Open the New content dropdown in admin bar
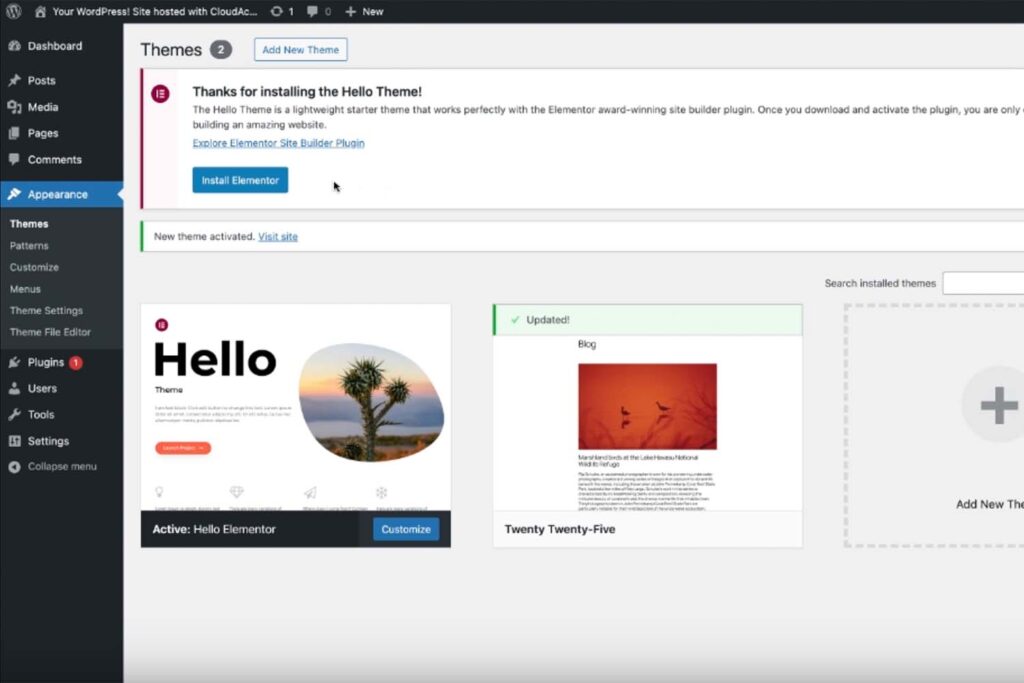Image resolution: width=1024 pixels, height=683 pixels. tap(364, 11)
